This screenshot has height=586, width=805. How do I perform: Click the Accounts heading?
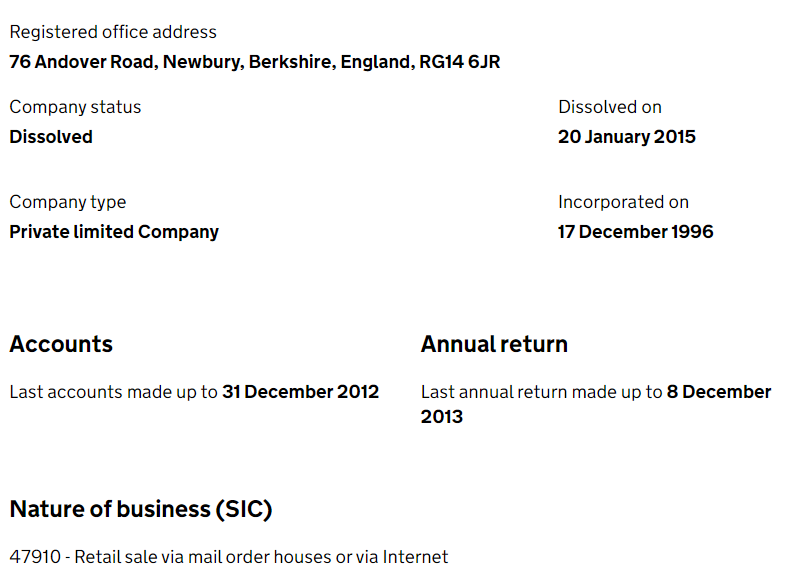(x=61, y=344)
